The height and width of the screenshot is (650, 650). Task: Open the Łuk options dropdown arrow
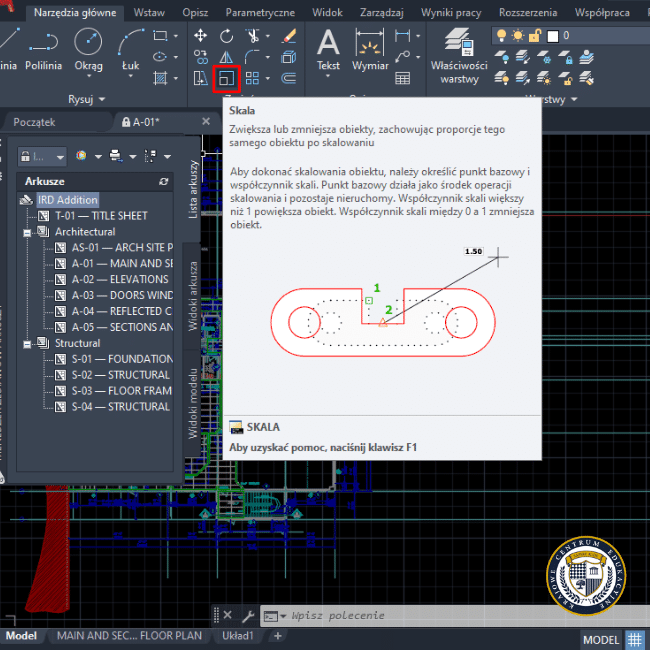(x=131, y=76)
